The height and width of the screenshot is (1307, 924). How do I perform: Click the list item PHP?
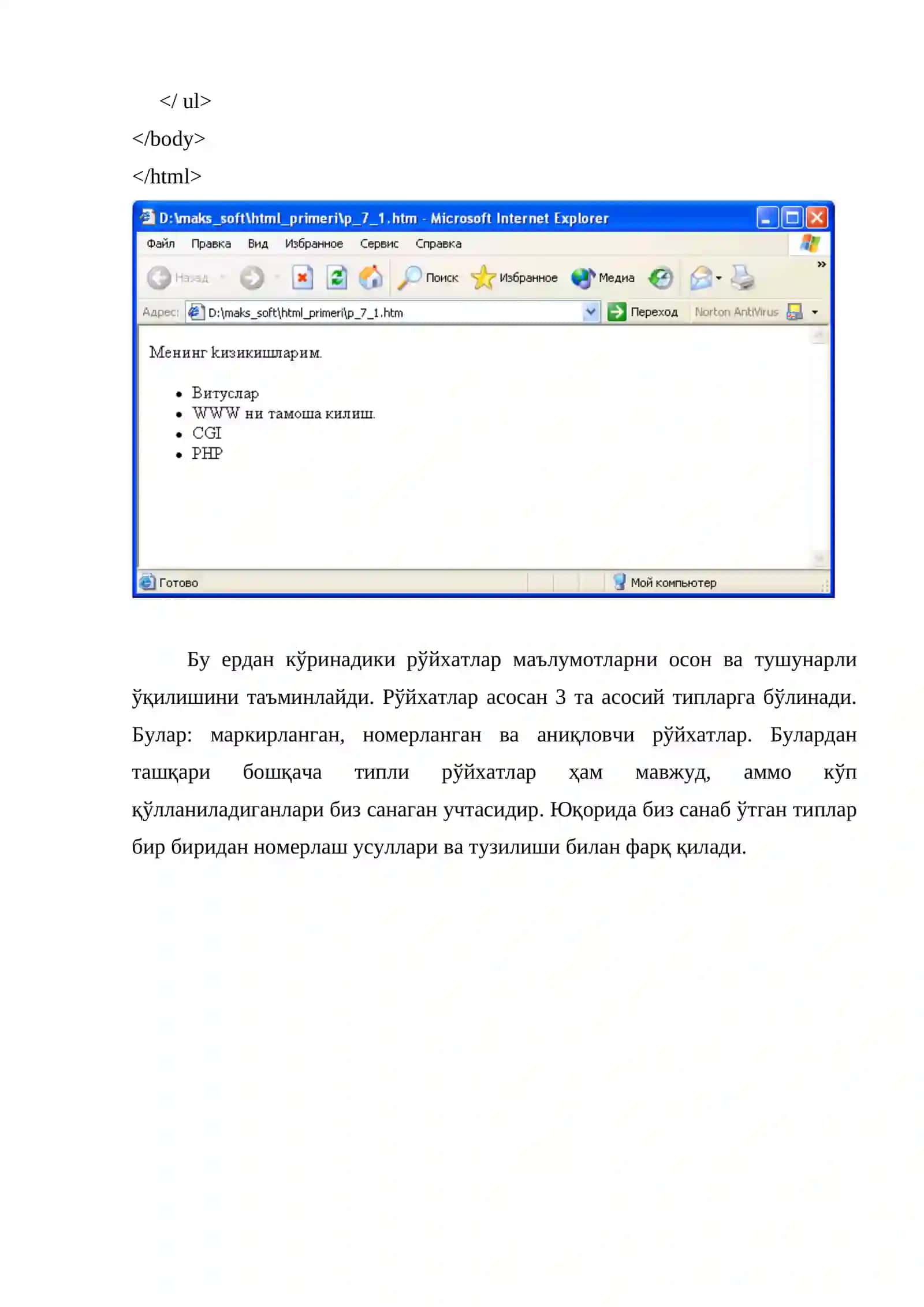207,454
